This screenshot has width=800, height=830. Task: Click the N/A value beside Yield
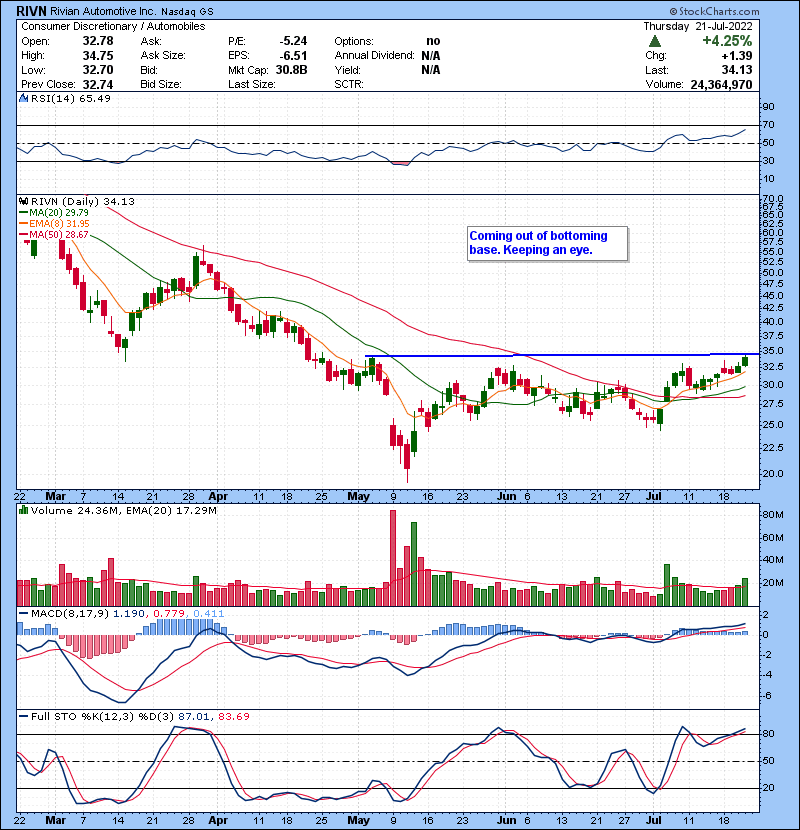click(x=431, y=70)
